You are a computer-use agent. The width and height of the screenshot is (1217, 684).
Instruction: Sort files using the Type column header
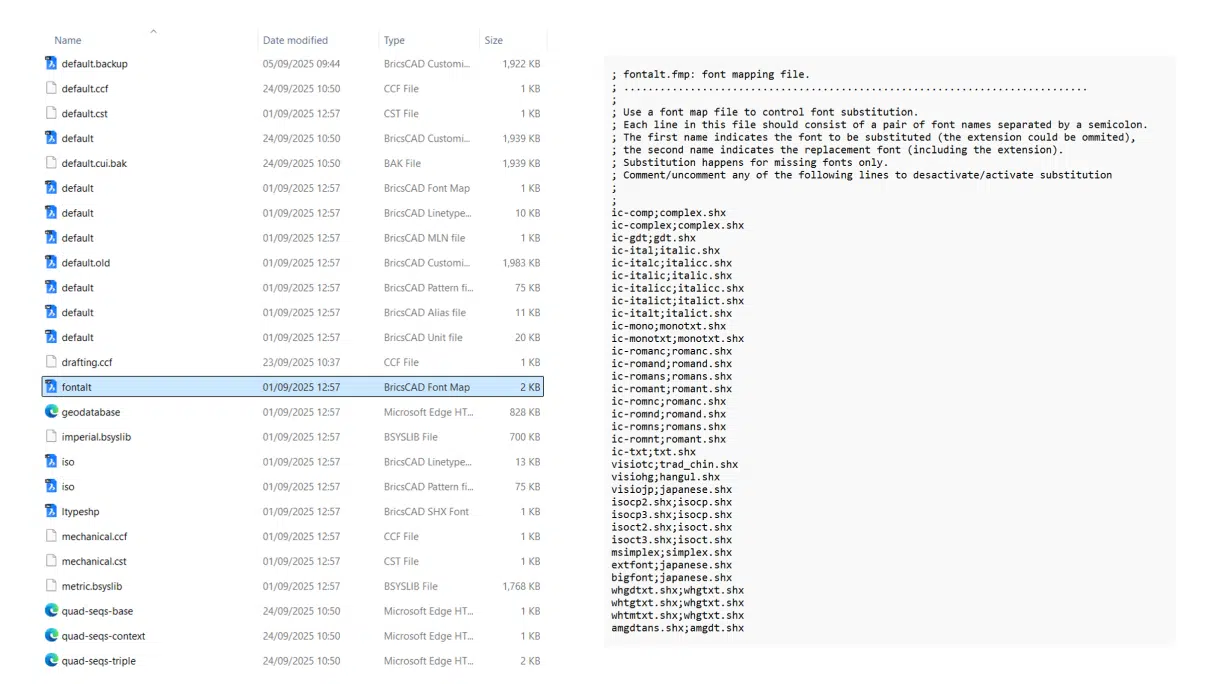click(x=393, y=40)
